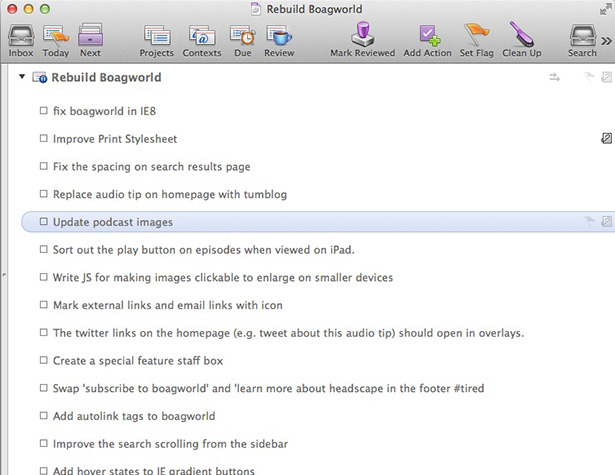Open the note on Rebuild Boagworld project row

pyautogui.click(x=606, y=77)
